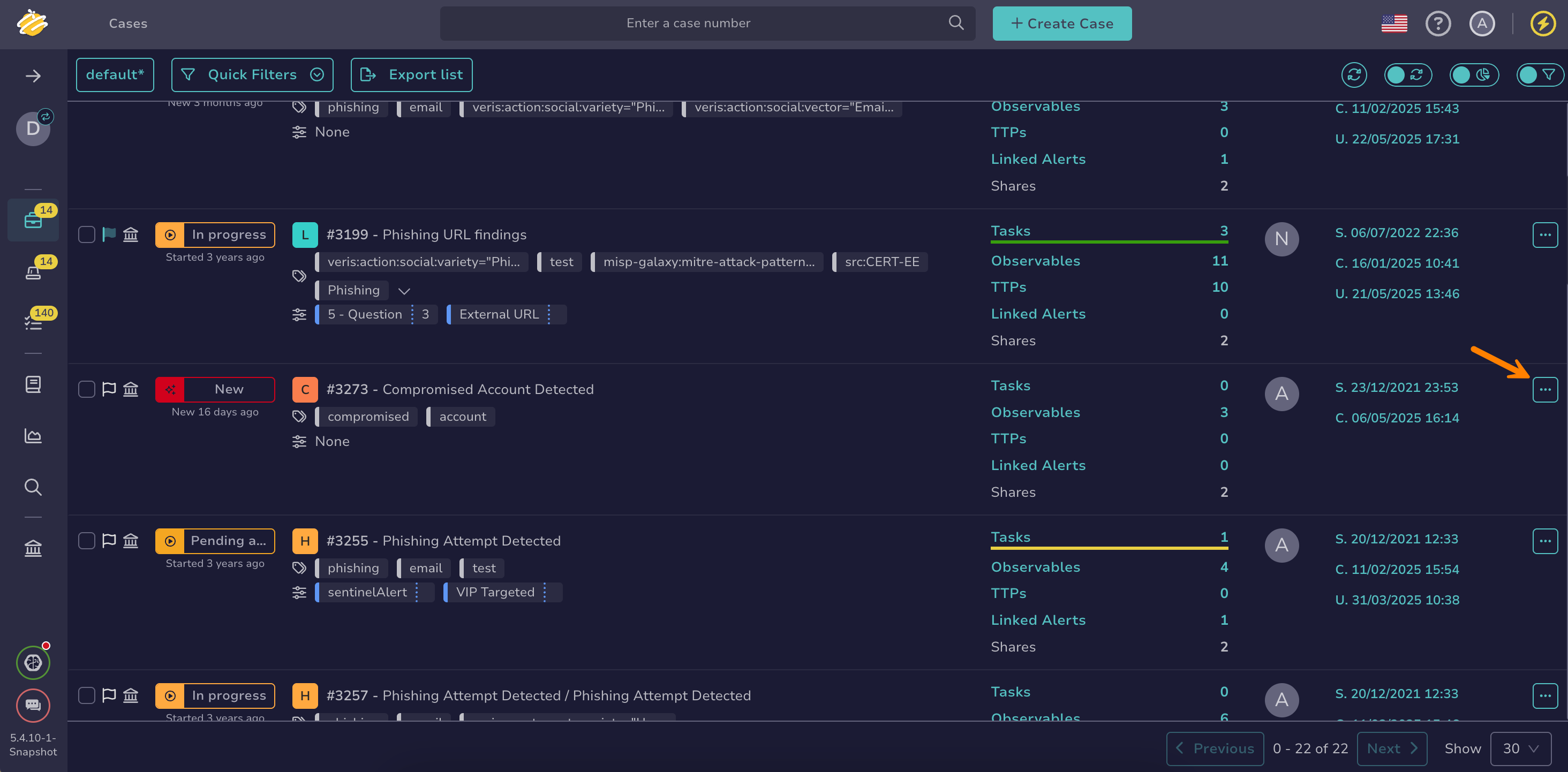Open the default* view button

click(x=115, y=75)
